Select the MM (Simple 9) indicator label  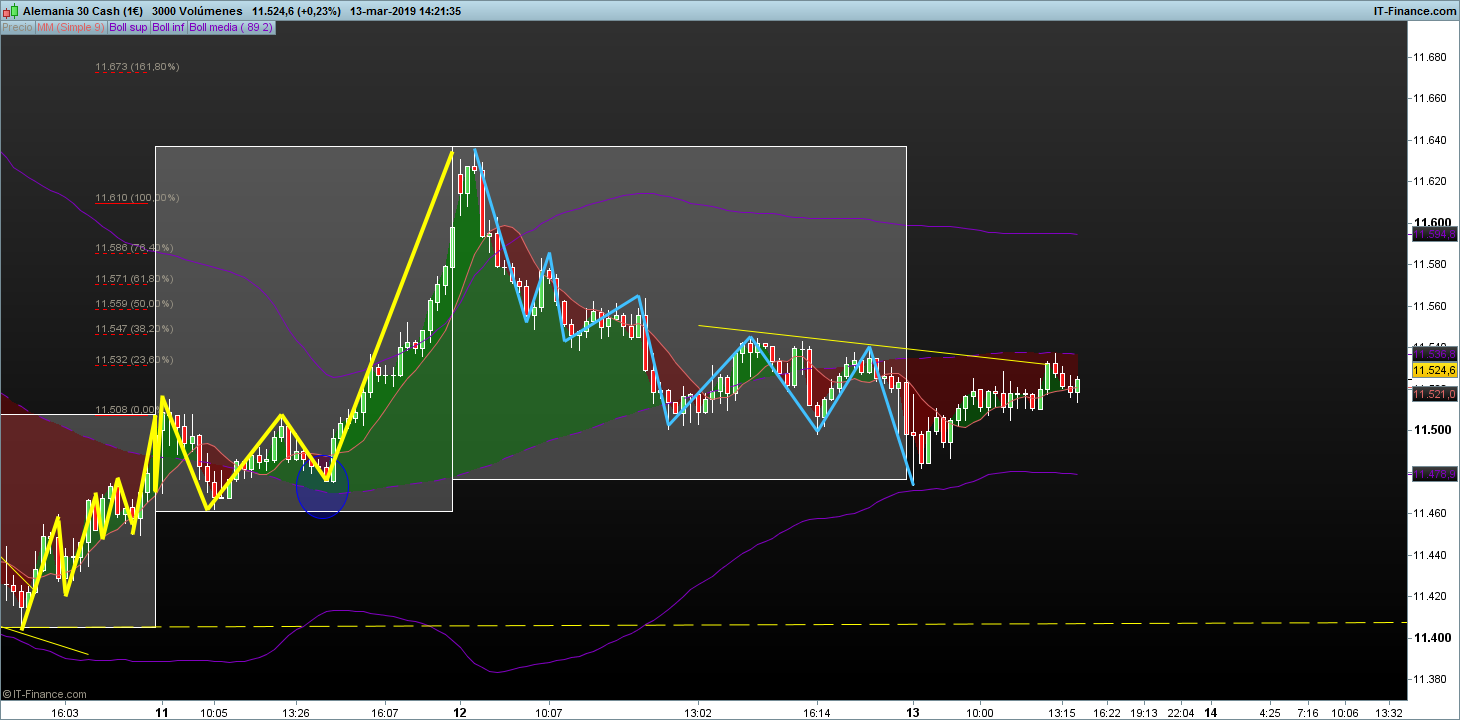pos(70,28)
